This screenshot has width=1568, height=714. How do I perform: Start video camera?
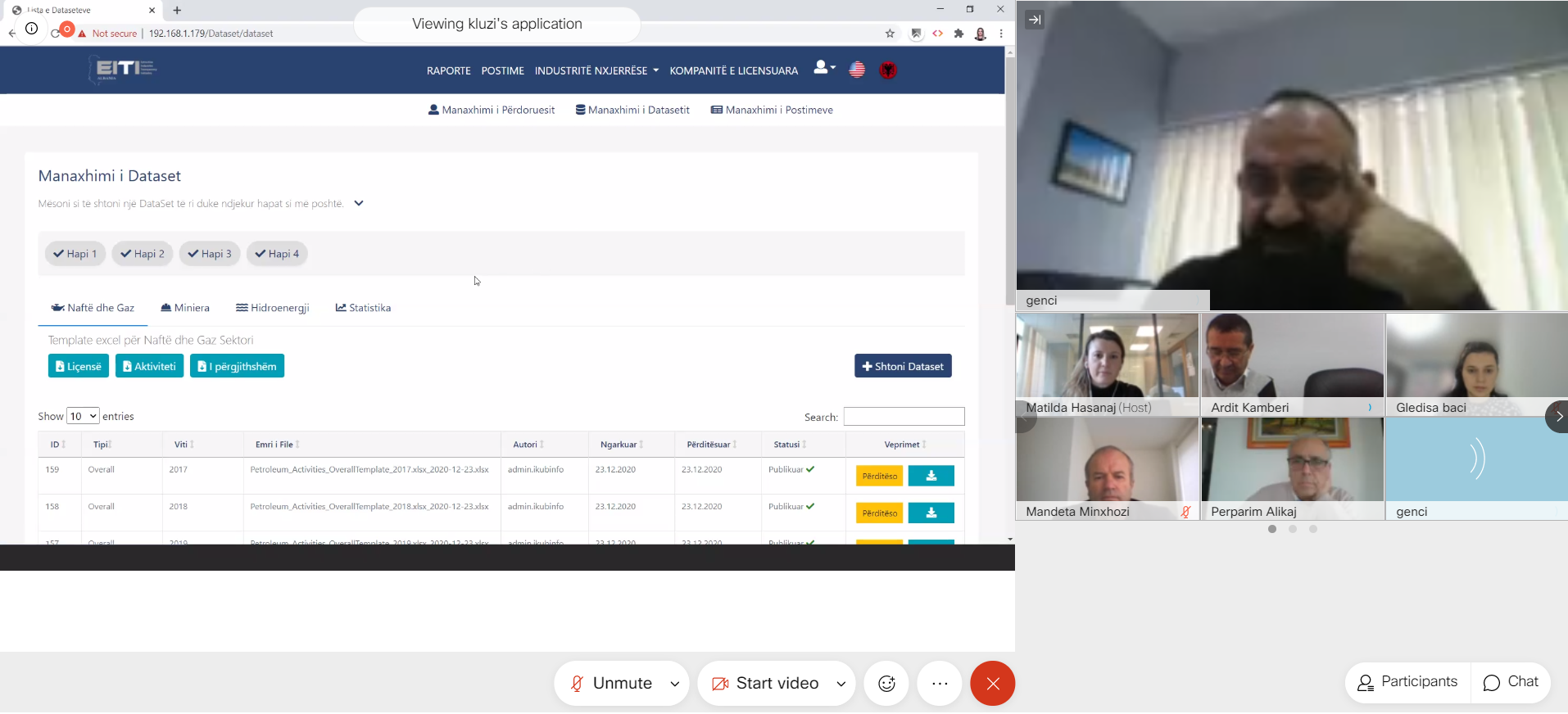coord(766,684)
